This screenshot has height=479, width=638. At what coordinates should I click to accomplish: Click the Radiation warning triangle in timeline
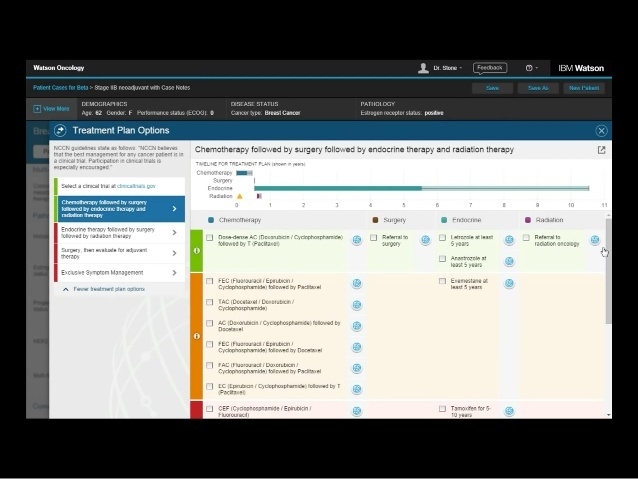click(x=240, y=196)
